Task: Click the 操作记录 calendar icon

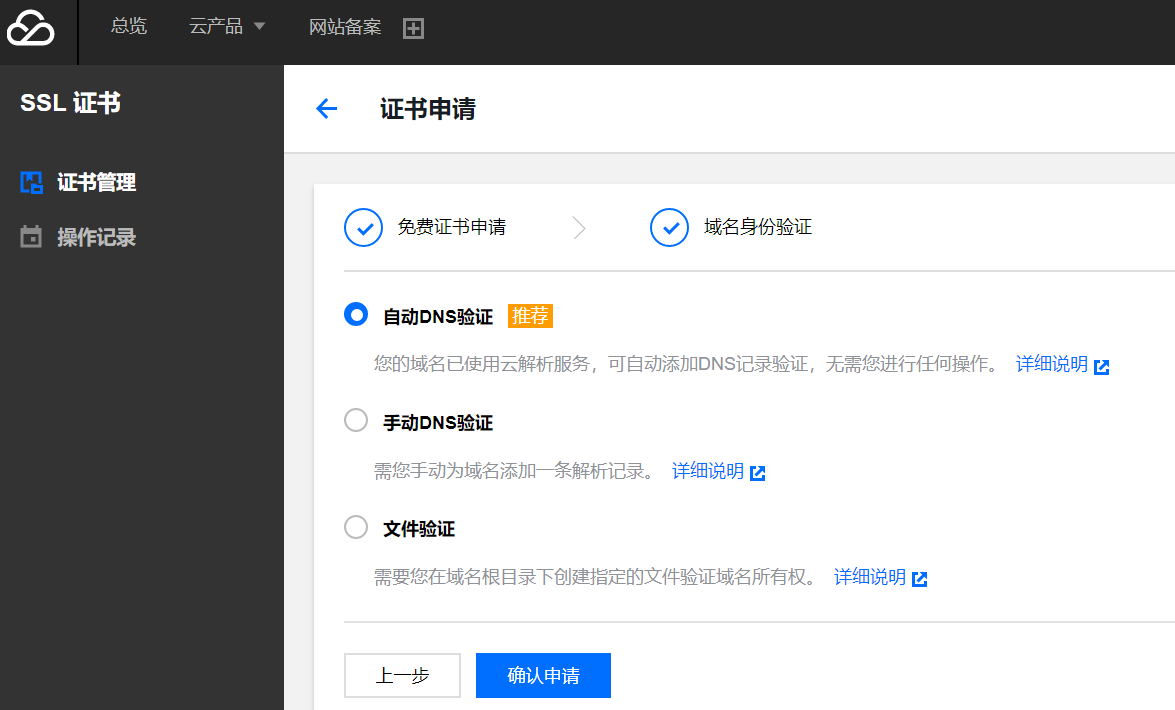Action: (31, 237)
